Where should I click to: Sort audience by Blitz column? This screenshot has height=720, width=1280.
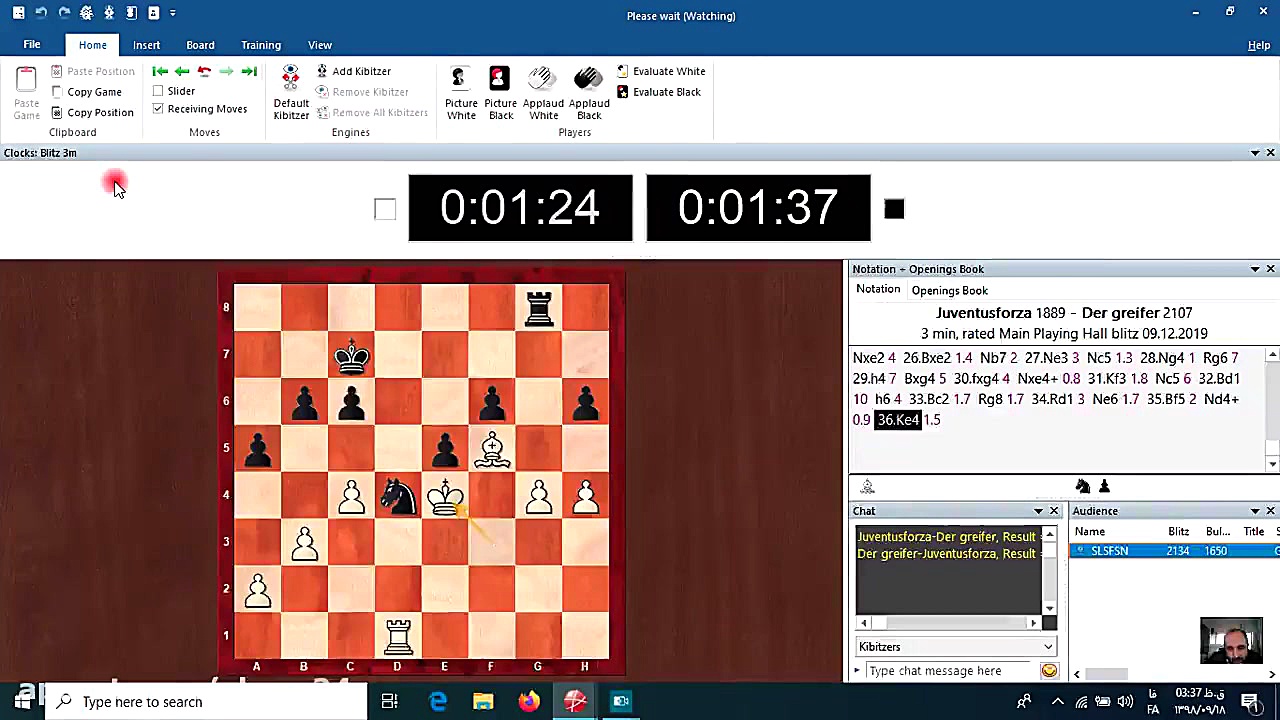point(1178,532)
